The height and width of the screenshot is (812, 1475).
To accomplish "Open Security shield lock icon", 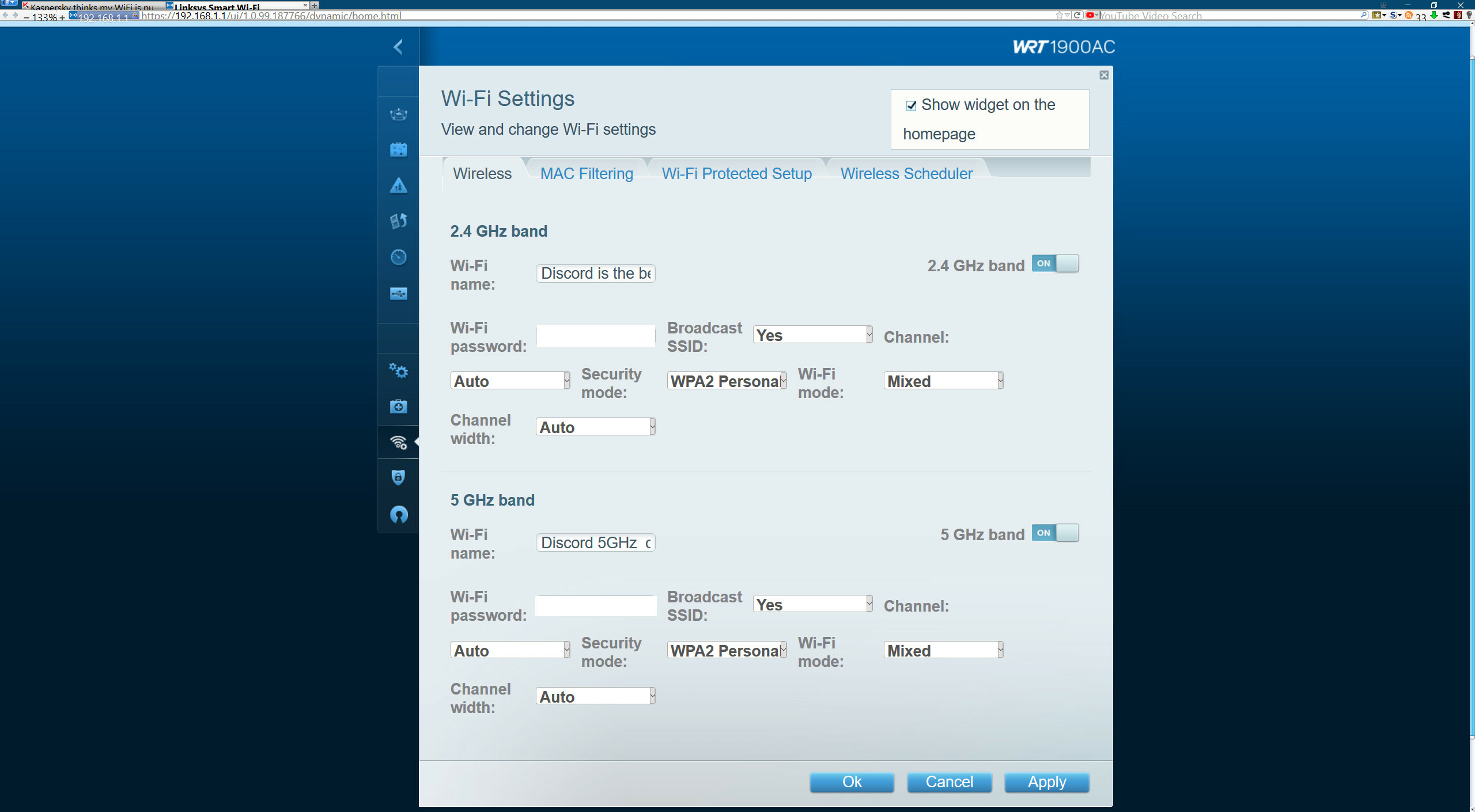I will pyautogui.click(x=398, y=477).
